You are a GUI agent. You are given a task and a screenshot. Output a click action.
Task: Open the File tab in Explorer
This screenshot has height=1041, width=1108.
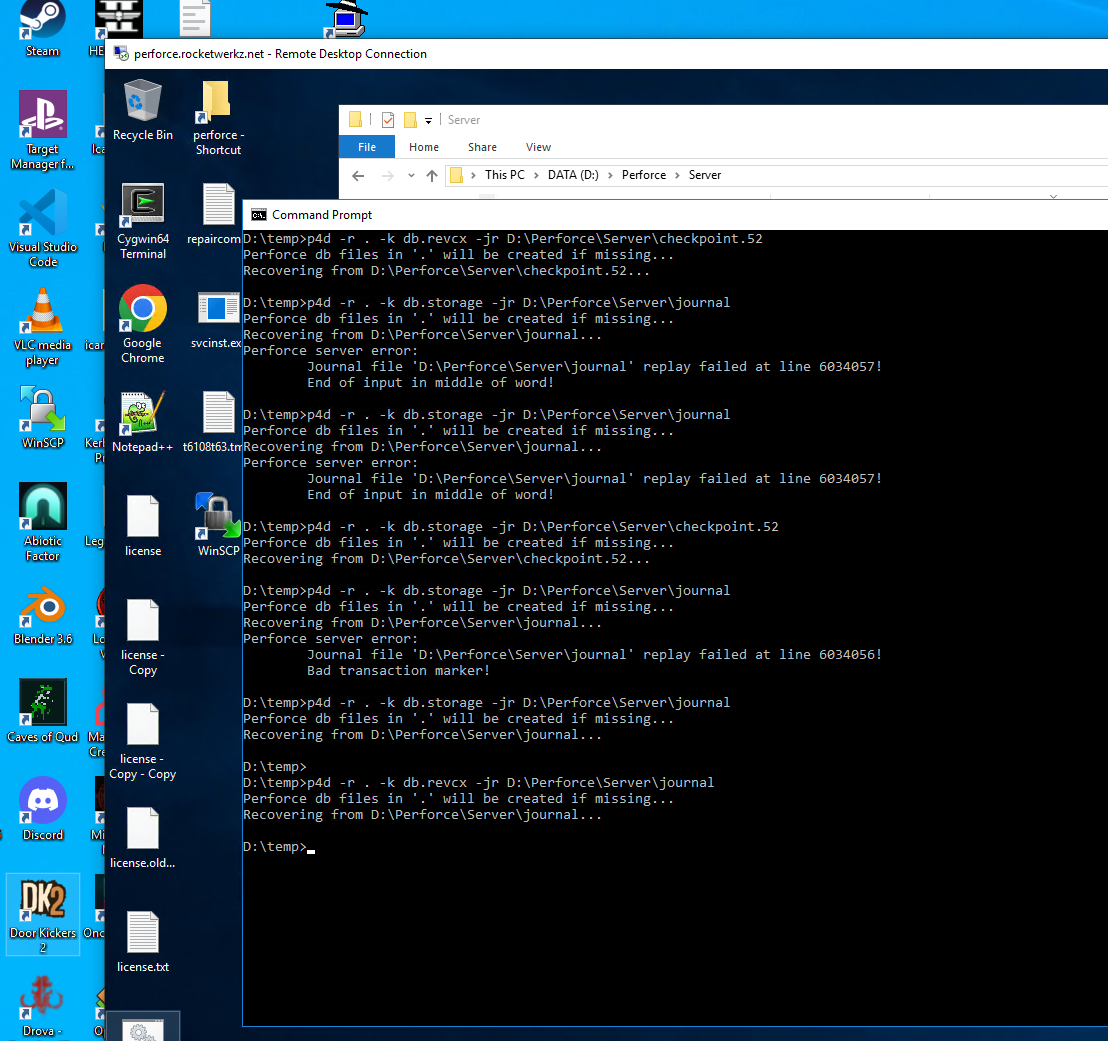click(x=367, y=147)
